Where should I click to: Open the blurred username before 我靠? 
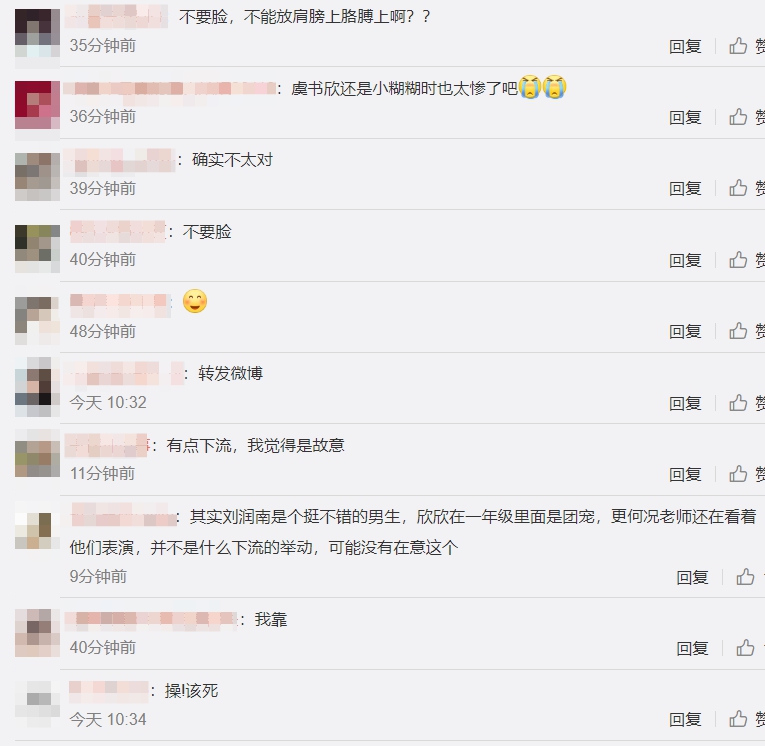[151, 619]
